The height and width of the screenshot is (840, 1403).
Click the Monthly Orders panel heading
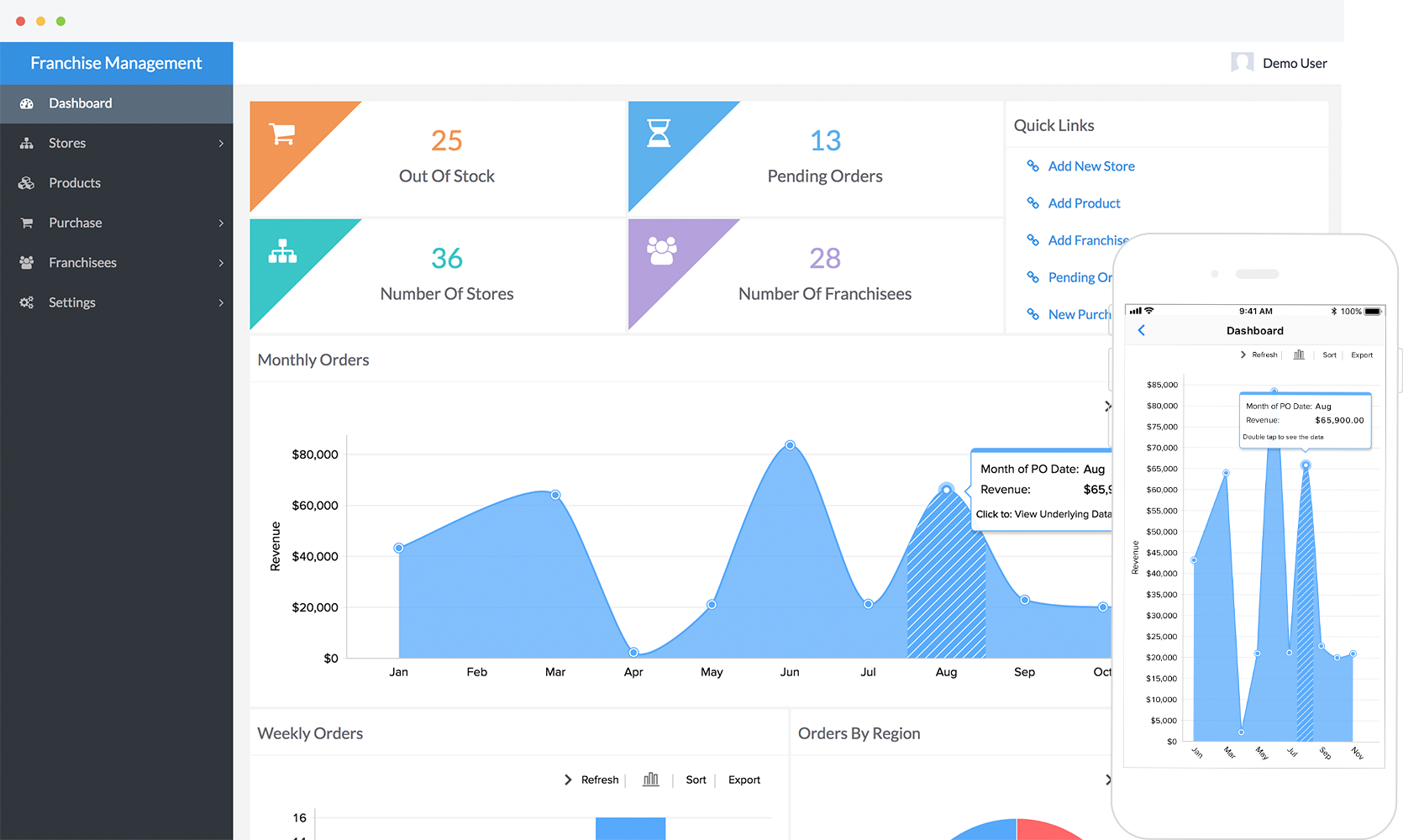coord(313,360)
